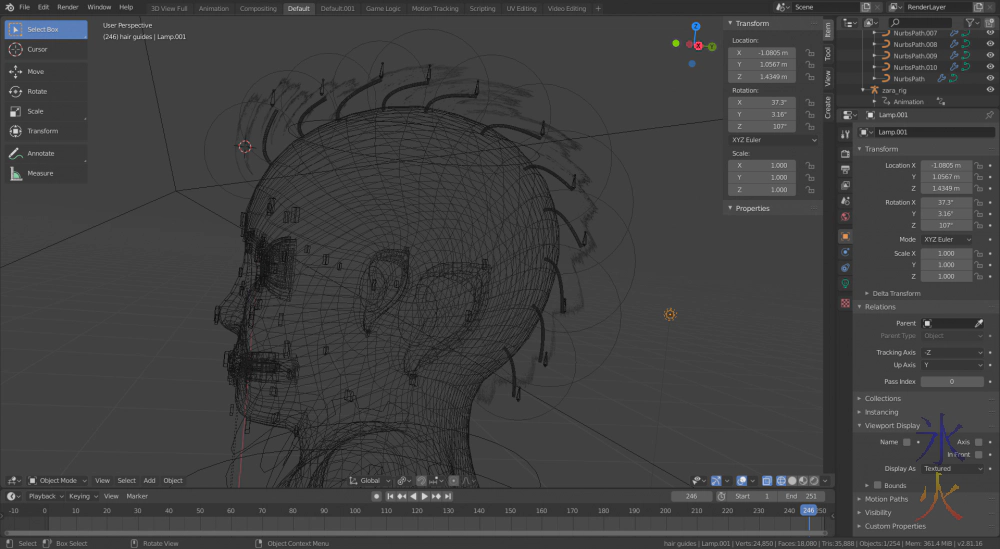Hide zara_rig in viewport

tap(990, 90)
